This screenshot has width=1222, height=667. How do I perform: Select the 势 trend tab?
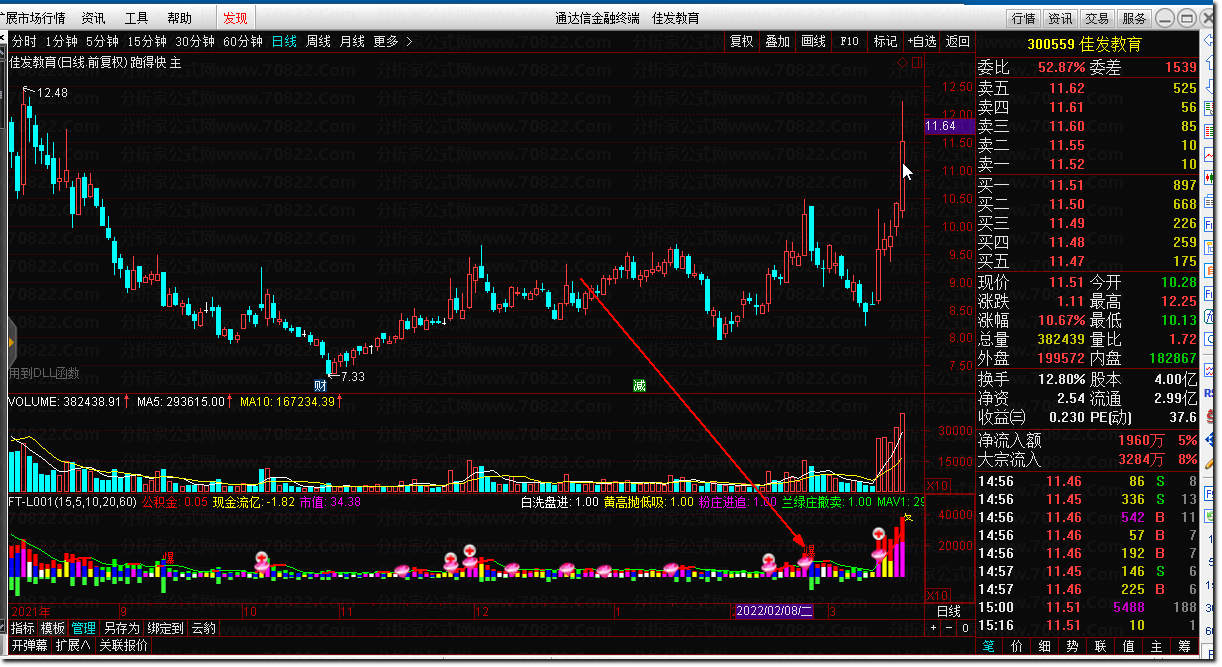tap(1073, 646)
